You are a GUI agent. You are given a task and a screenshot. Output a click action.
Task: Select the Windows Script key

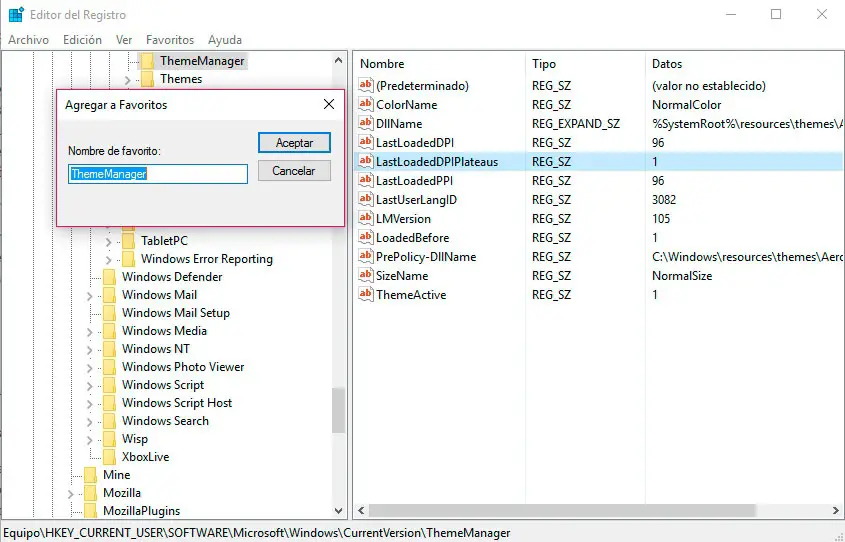pyautogui.click(x=163, y=385)
